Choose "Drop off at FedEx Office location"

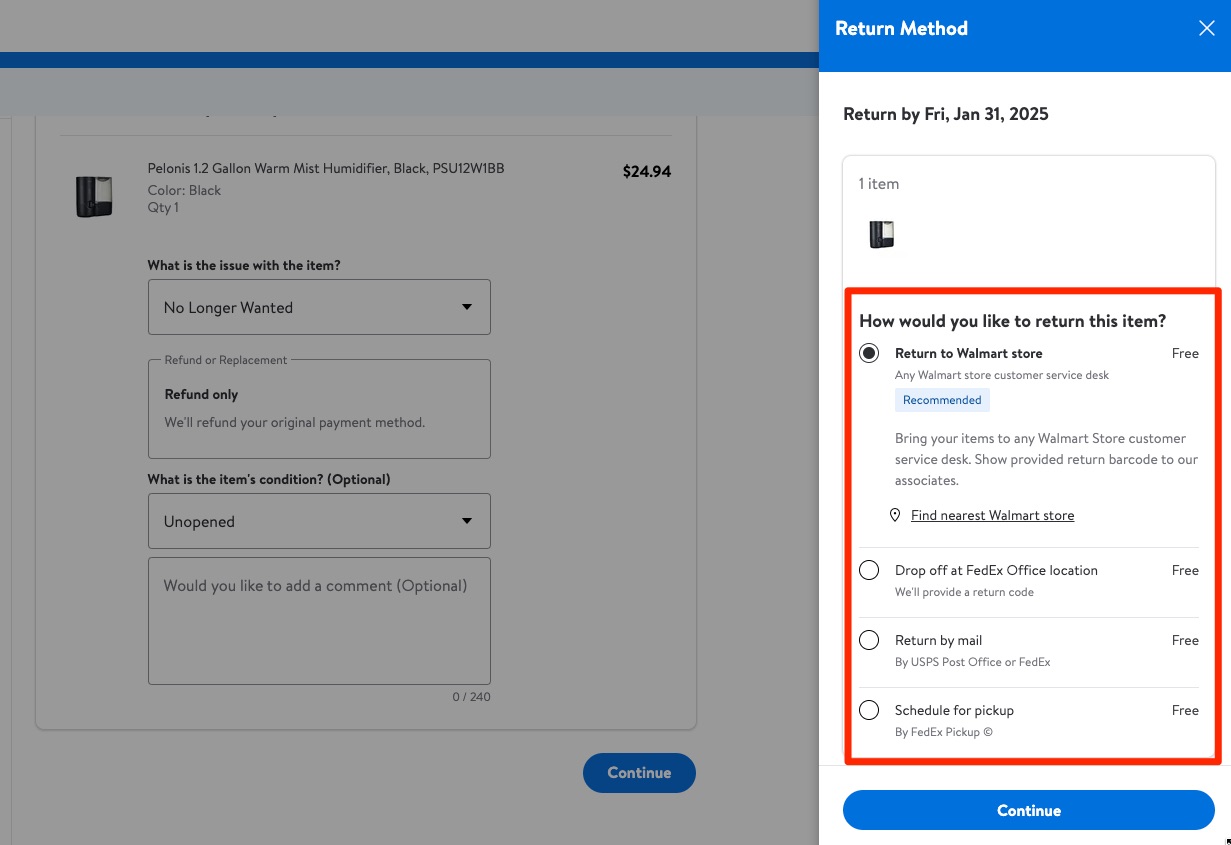pyautogui.click(x=869, y=570)
